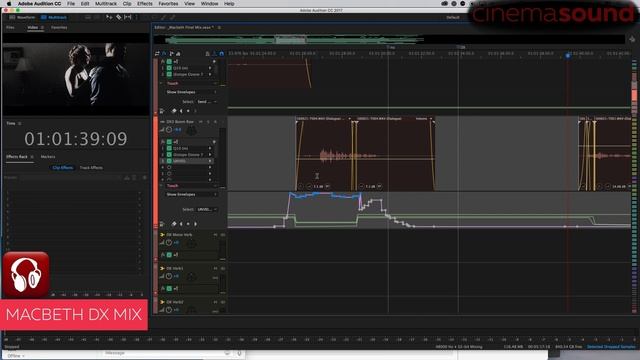Open the File menu

71,4
